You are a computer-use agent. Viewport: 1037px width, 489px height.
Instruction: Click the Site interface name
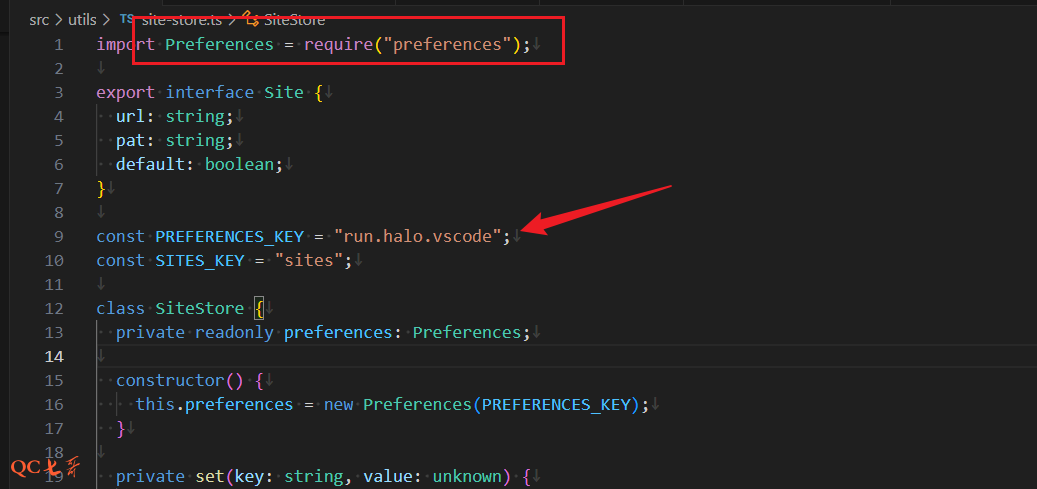pyautogui.click(x=283, y=92)
